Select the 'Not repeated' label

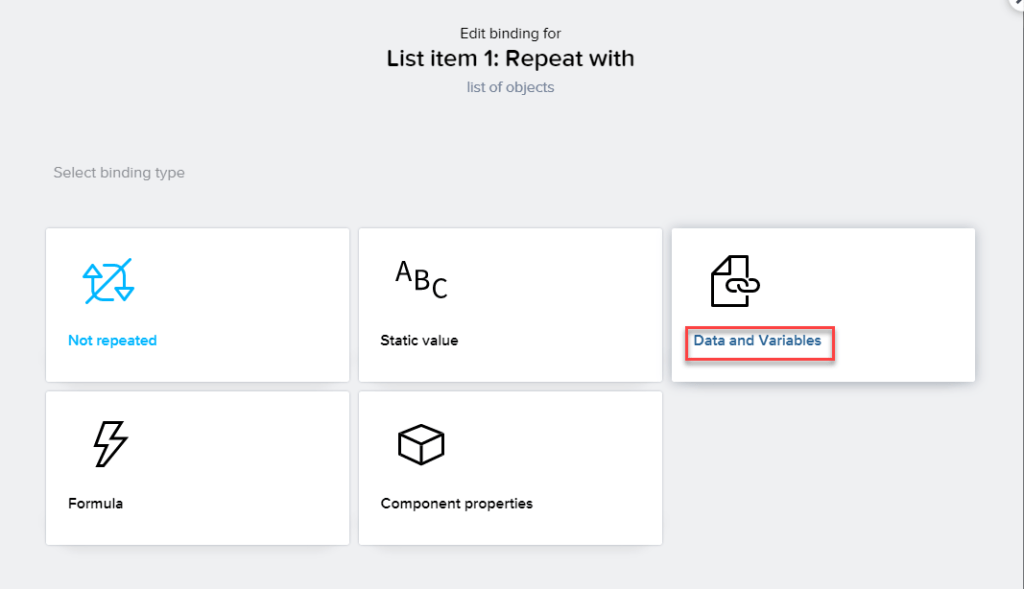coord(112,340)
